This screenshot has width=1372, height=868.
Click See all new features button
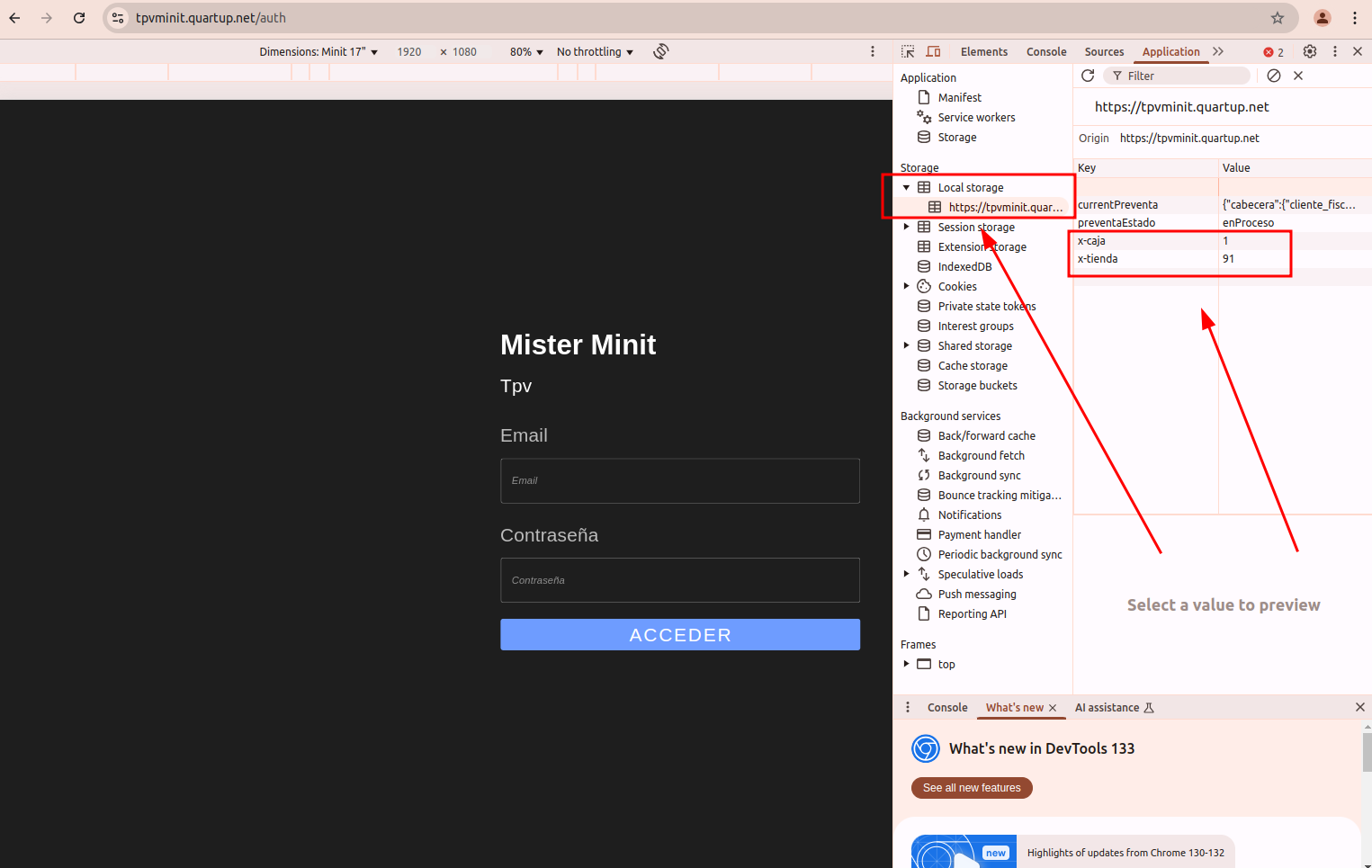pos(972,788)
